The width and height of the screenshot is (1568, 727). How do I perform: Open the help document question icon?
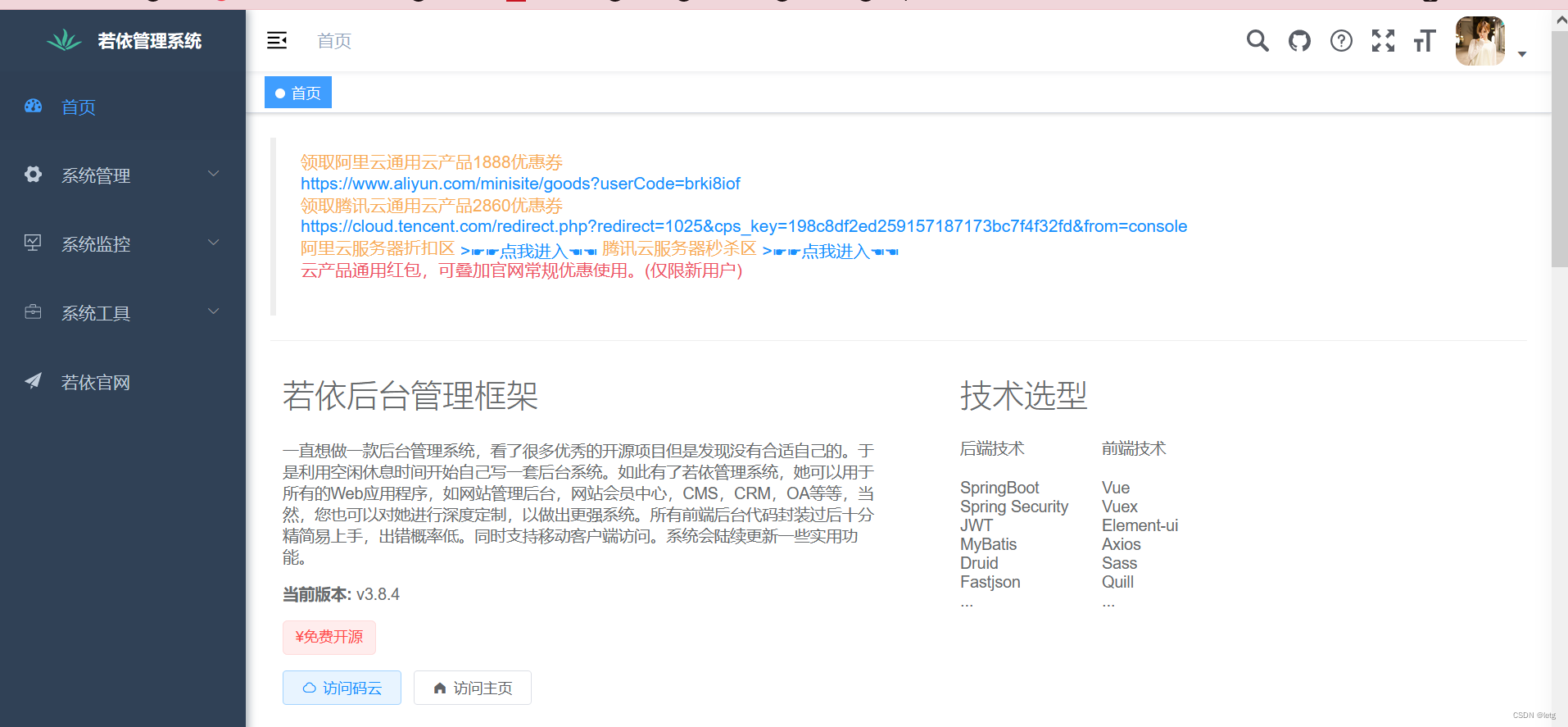[1341, 40]
